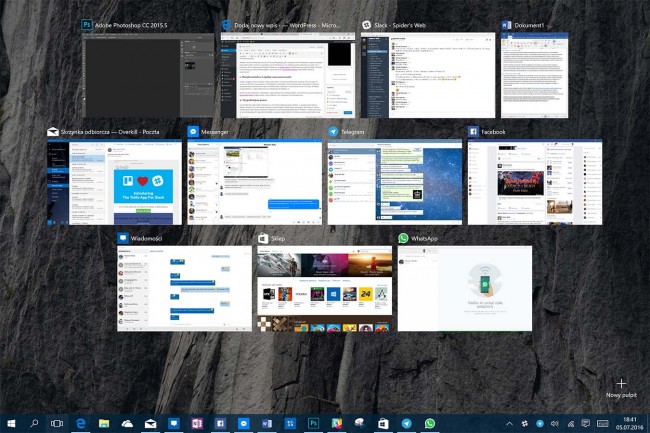Switch to the WordPress Edge window thumbnail
The width and height of the screenshot is (650, 433).
pyautogui.click(x=288, y=76)
